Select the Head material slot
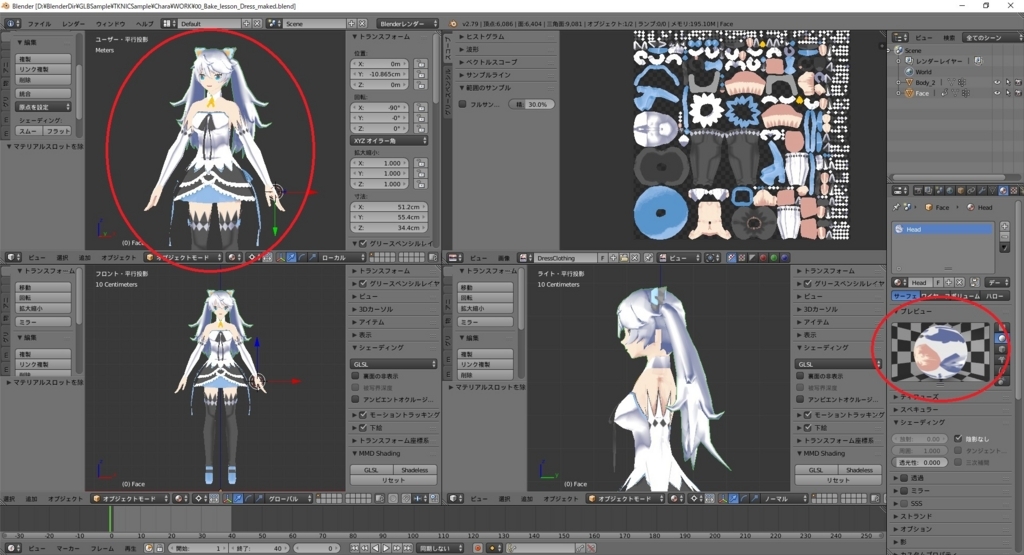The height and width of the screenshot is (555, 1024). 943,229
